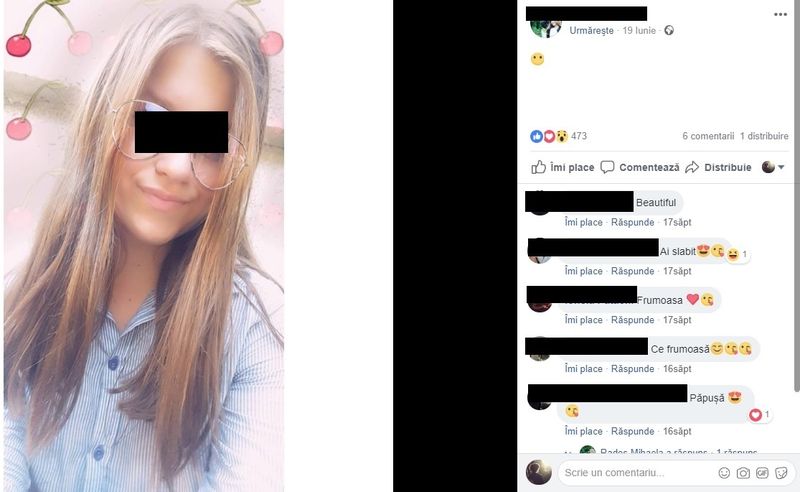Click the Distribuie share arrow icon
The image size is (800, 492).
pos(692,167)
